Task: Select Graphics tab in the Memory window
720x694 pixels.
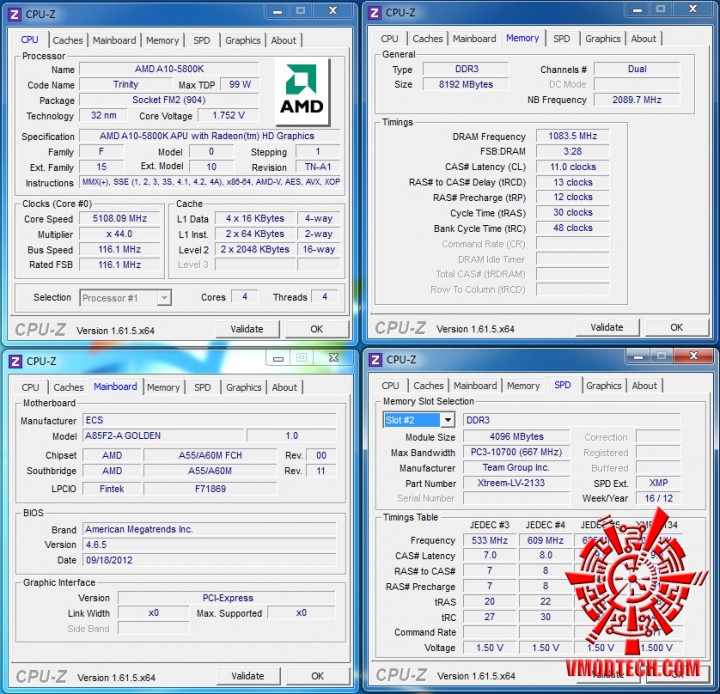Action: [603, 39]
